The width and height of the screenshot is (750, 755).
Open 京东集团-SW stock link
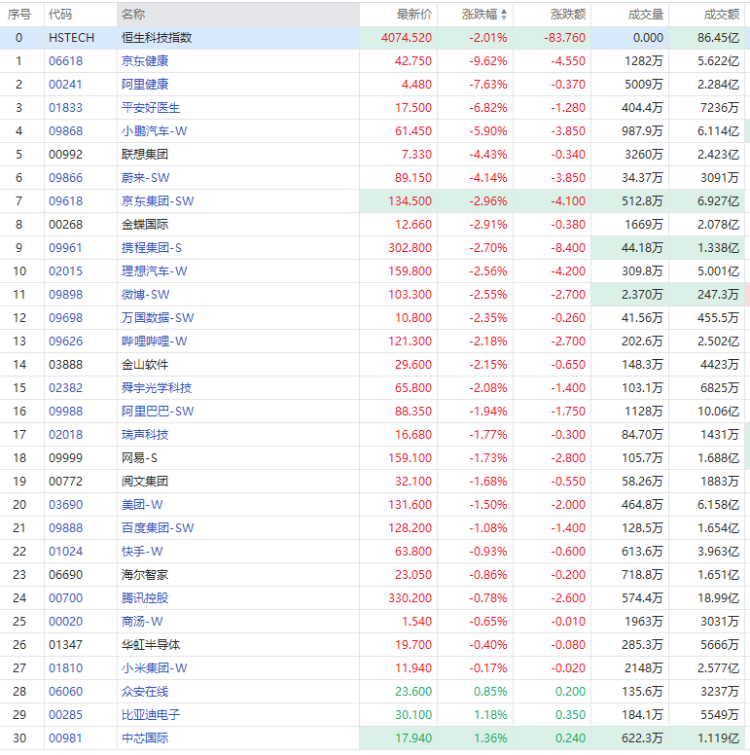[157, 201]
